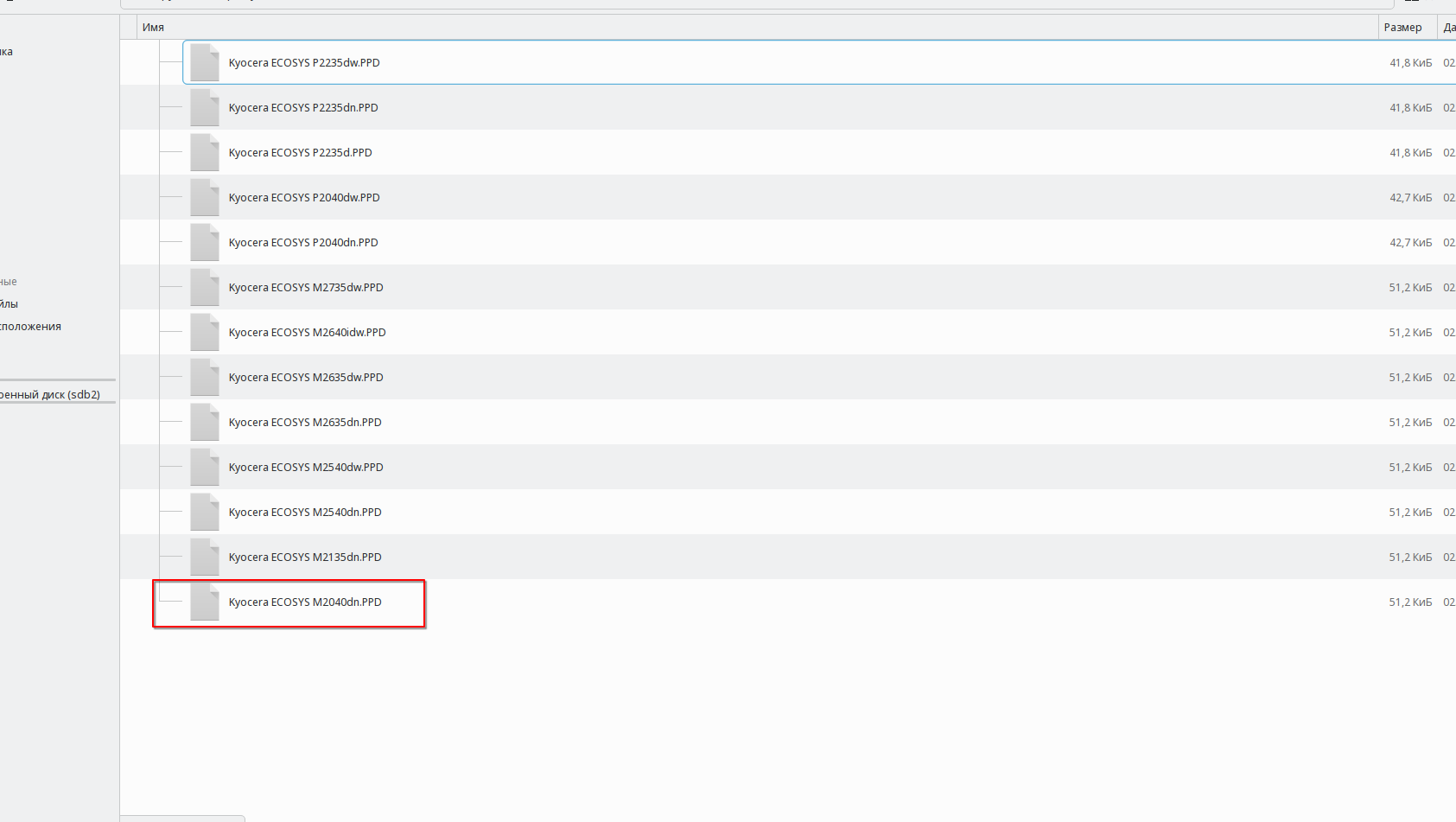This screenshot has width=1456, height=822.
Task: Click the file icon of Kyocera ECOSYS P2235d.PPD
Action: coord(204,152)
